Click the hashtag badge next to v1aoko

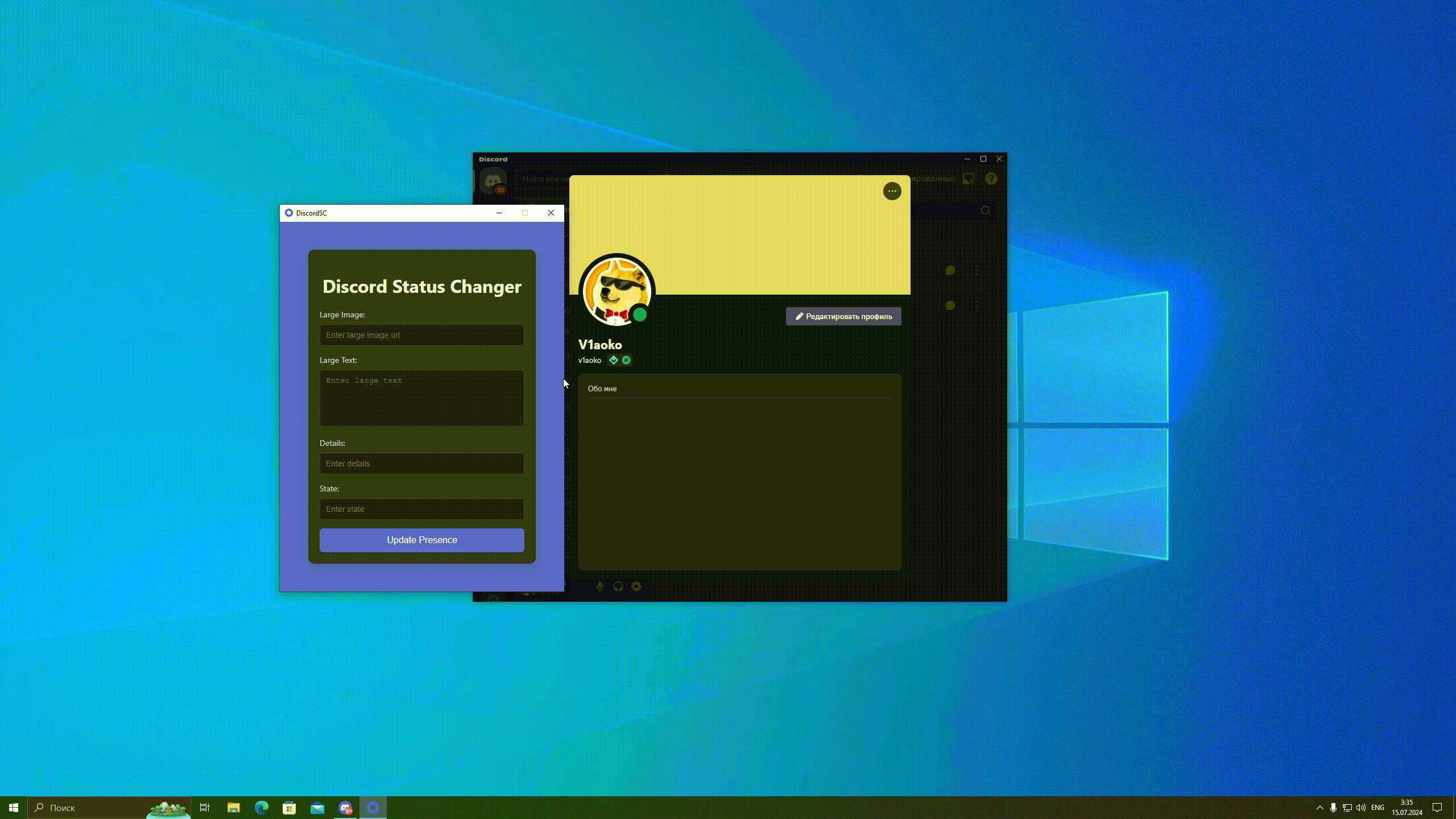click(626, 360)
